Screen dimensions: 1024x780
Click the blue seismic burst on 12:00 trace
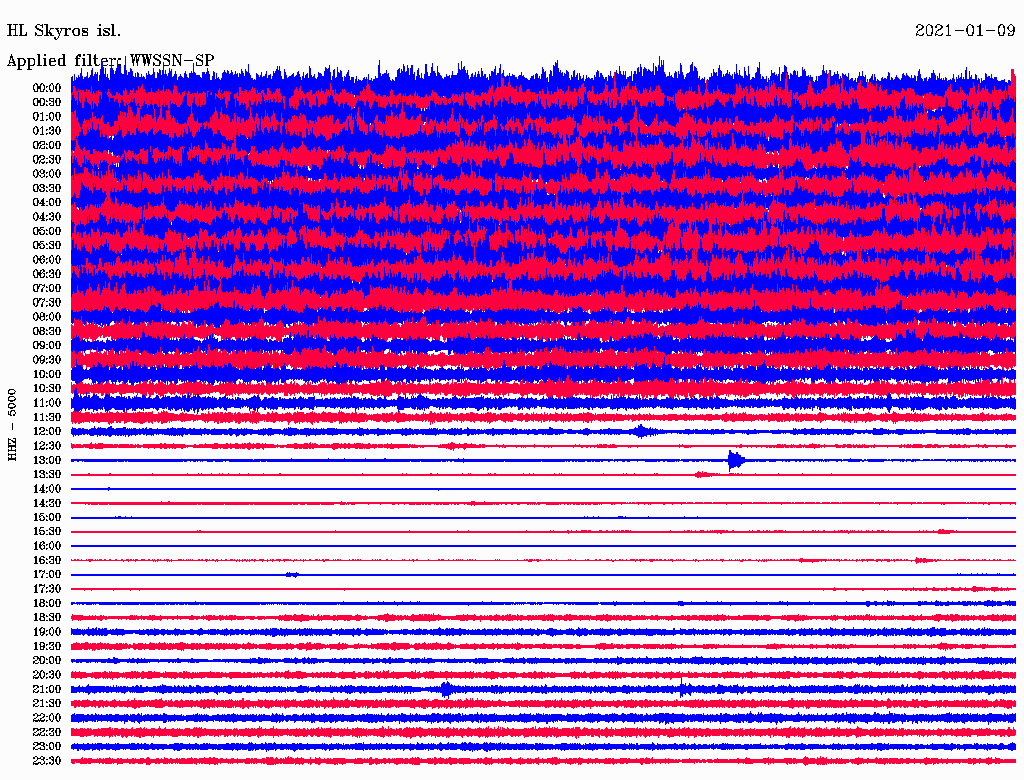point(641,431)
